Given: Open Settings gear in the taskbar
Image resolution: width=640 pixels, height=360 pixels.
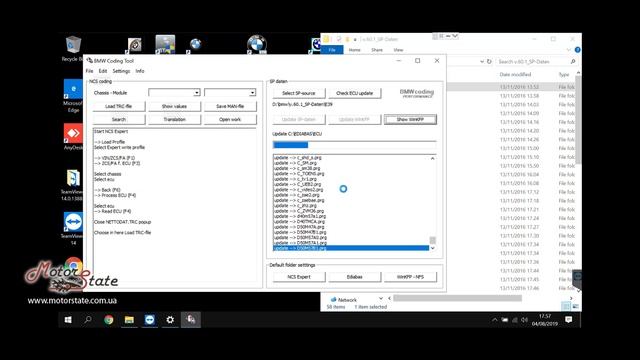Looking at the screenshot, I should click(170, 320).
